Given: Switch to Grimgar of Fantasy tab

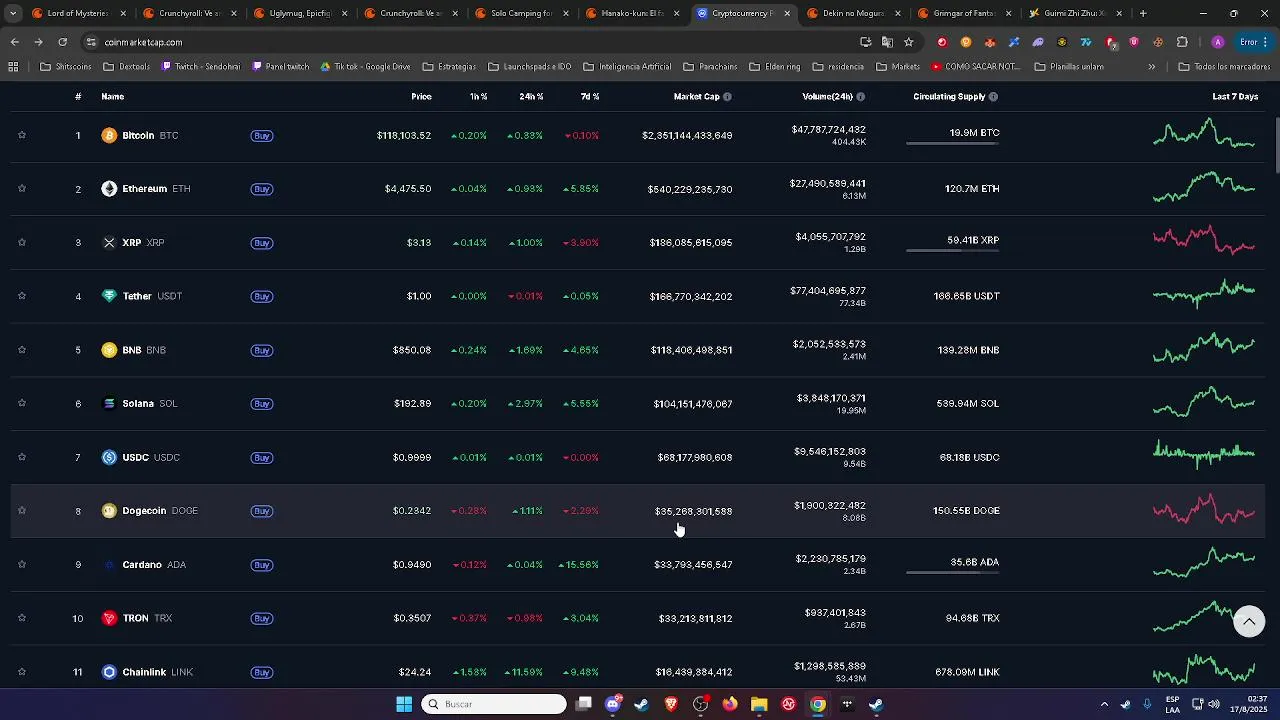Looking at the screenshot, I should pyautogui.click(x=966, y=14).
